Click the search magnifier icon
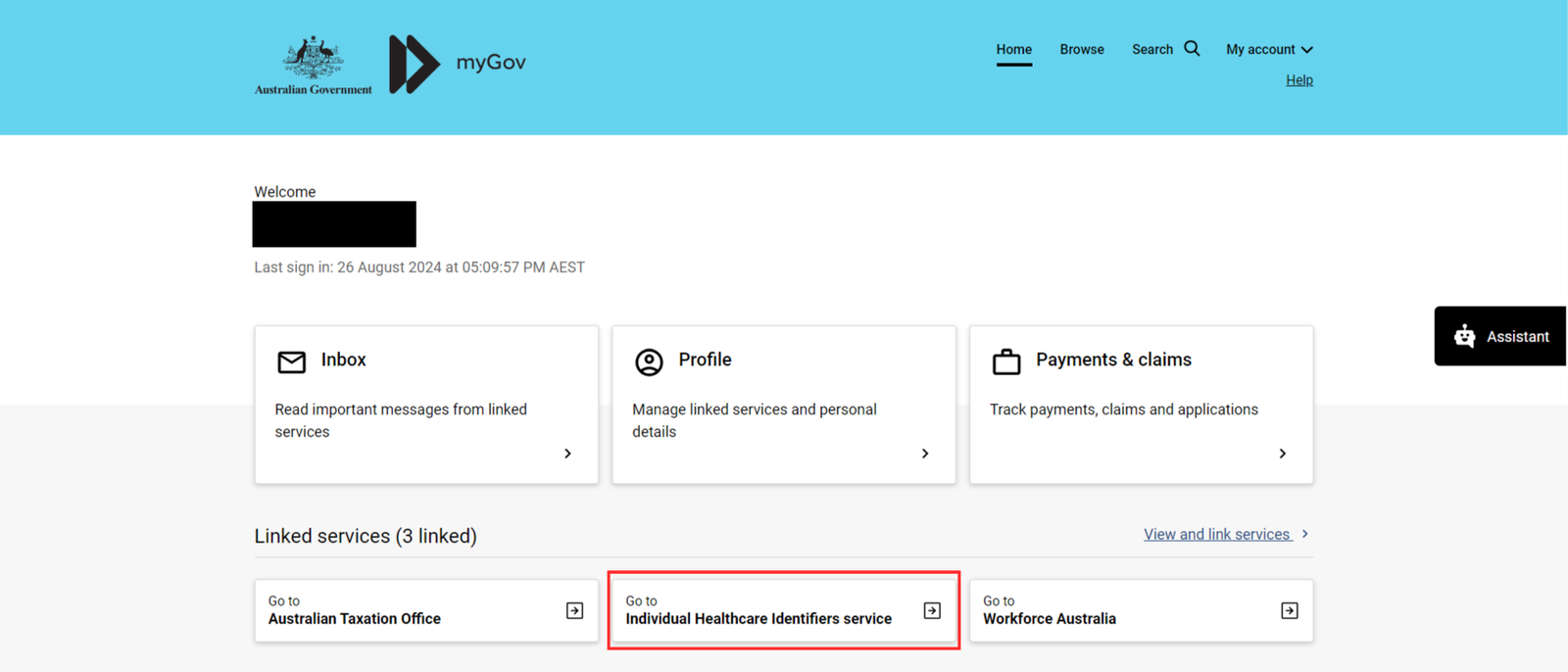 tap(1192, 48)
